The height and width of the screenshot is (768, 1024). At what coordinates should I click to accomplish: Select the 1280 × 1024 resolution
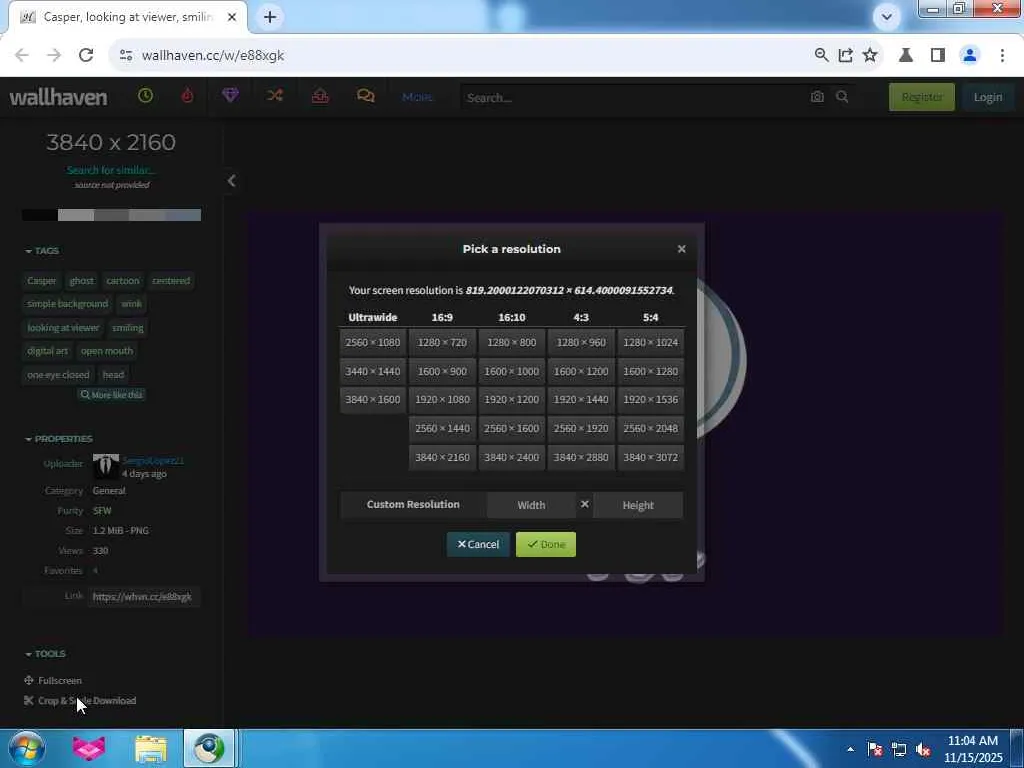point(650,342)
